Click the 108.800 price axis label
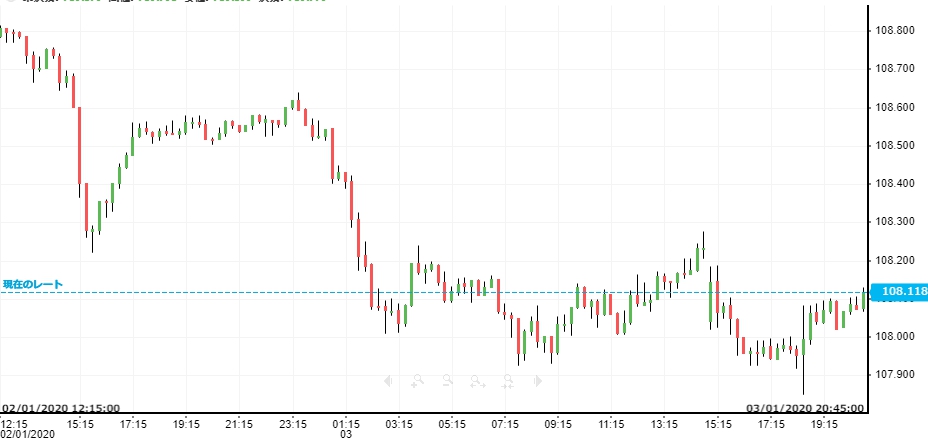The height and width of the screenshot is (446, 928). [x=894, y=31]
